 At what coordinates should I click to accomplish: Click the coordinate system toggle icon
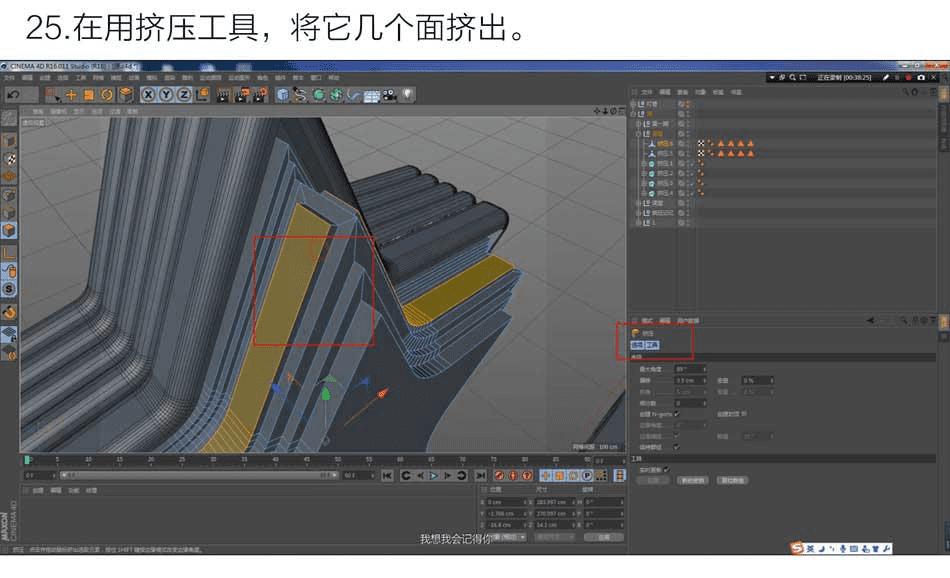202,95
